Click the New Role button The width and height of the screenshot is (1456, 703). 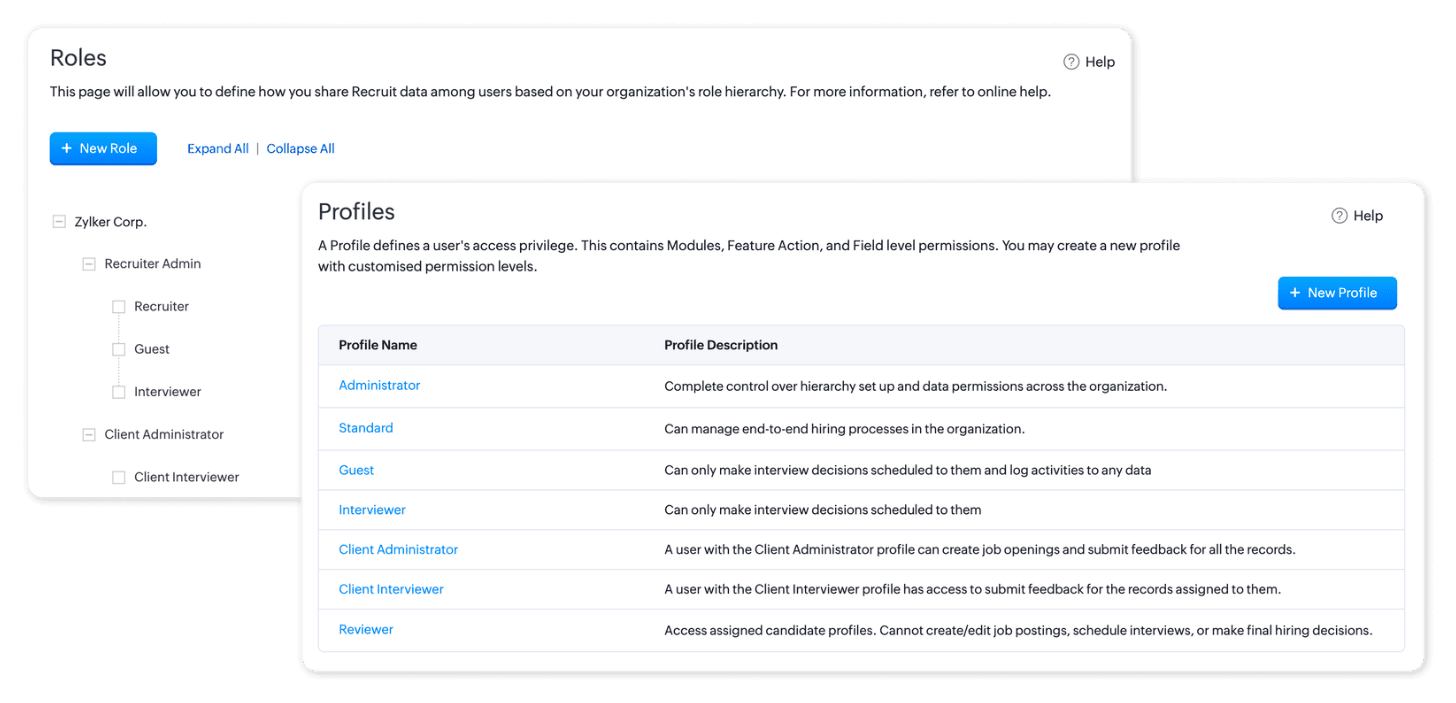pyautogui.click(x=103, y=148)
